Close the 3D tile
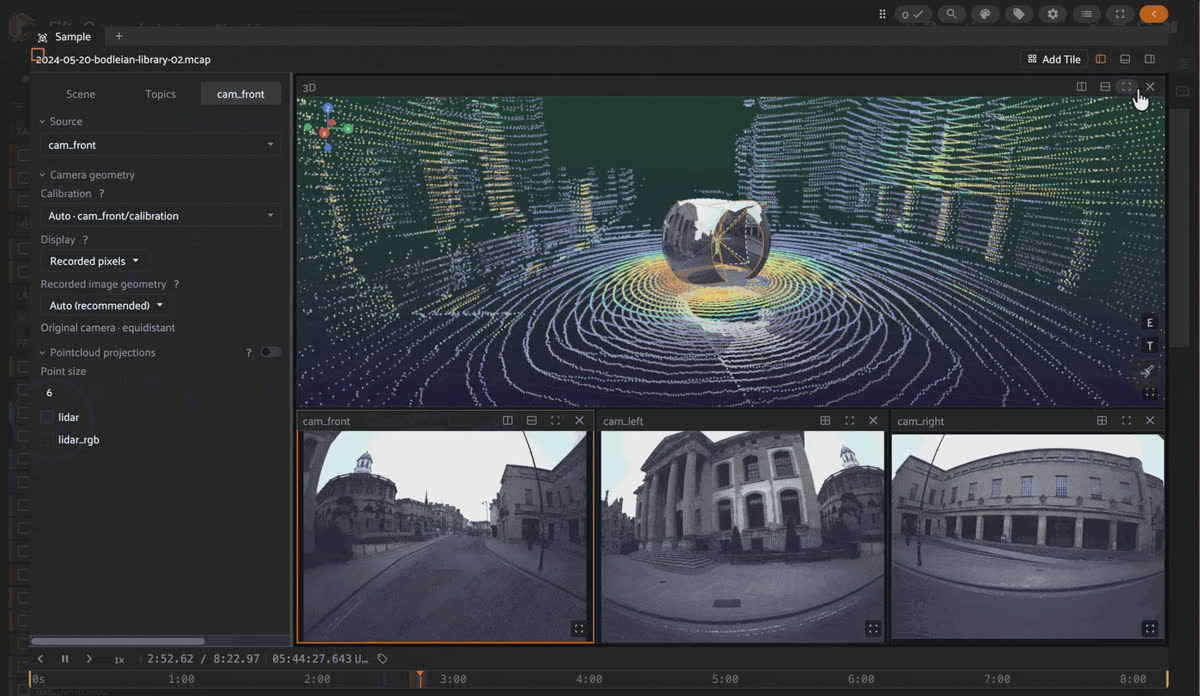1200x696 pixels. 1150,87
